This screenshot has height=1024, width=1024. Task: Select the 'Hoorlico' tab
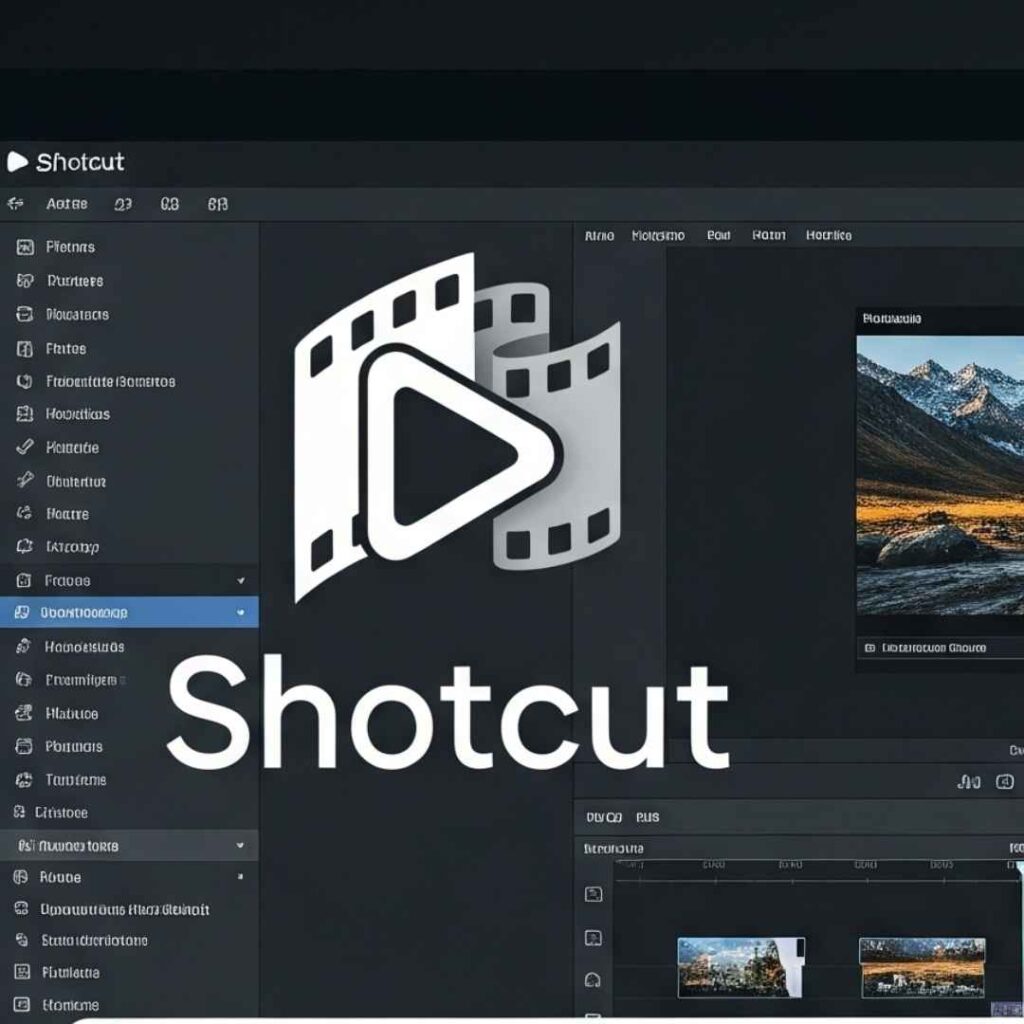[x=828, y=235]
